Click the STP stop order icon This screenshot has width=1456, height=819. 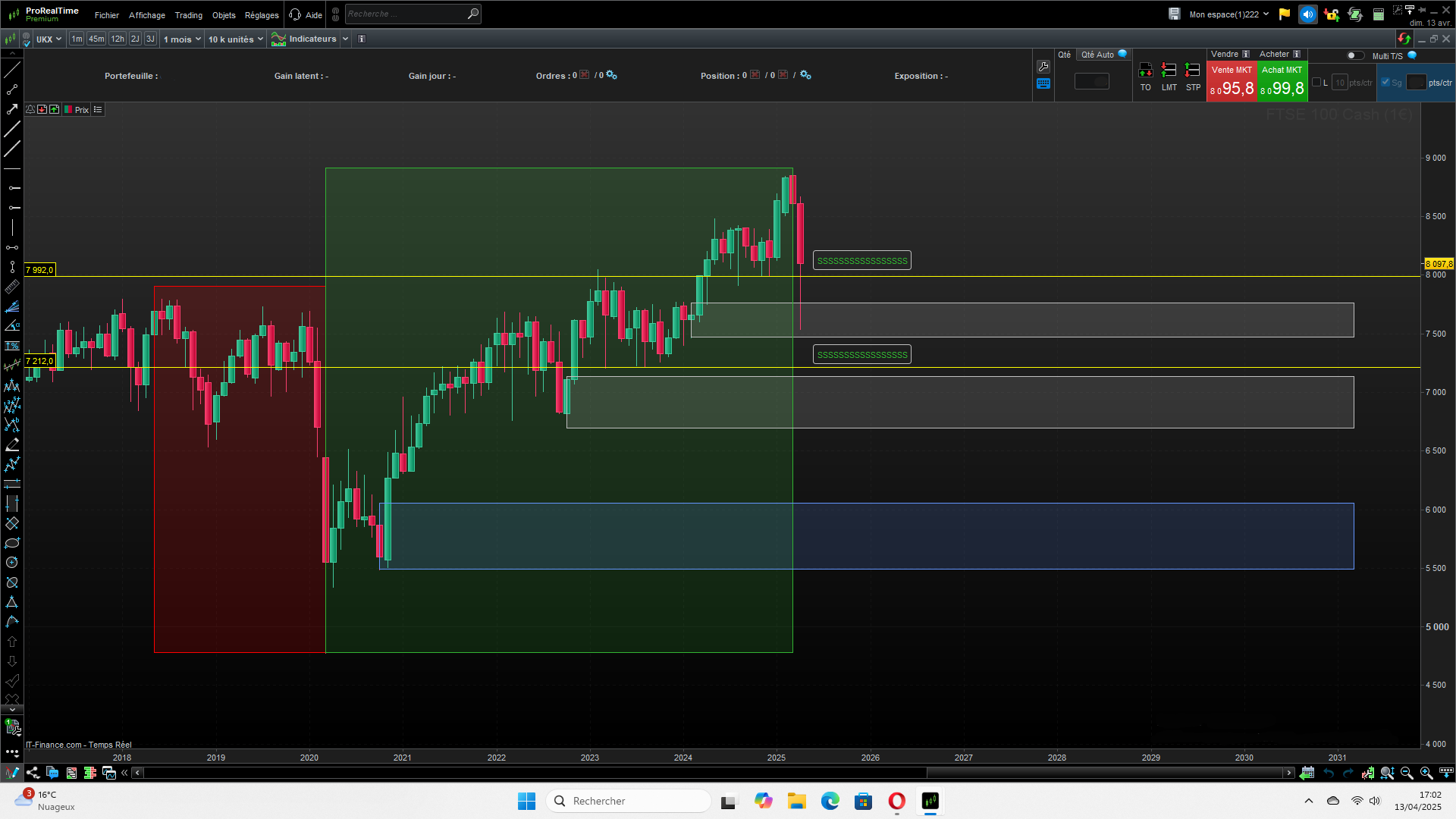pos(1192,71)
